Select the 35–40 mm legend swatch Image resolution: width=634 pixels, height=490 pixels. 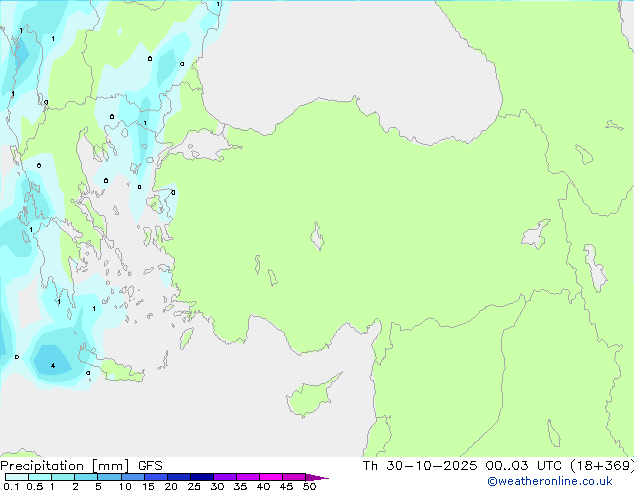point(248,477)
